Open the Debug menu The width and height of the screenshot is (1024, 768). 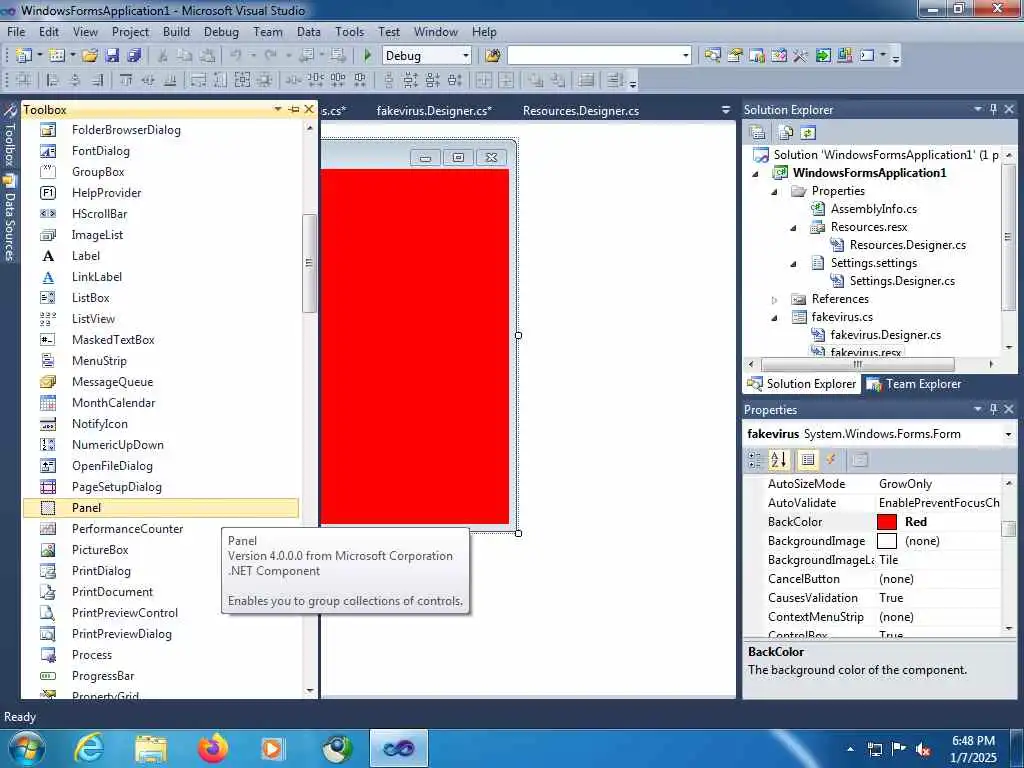[221, 31]
